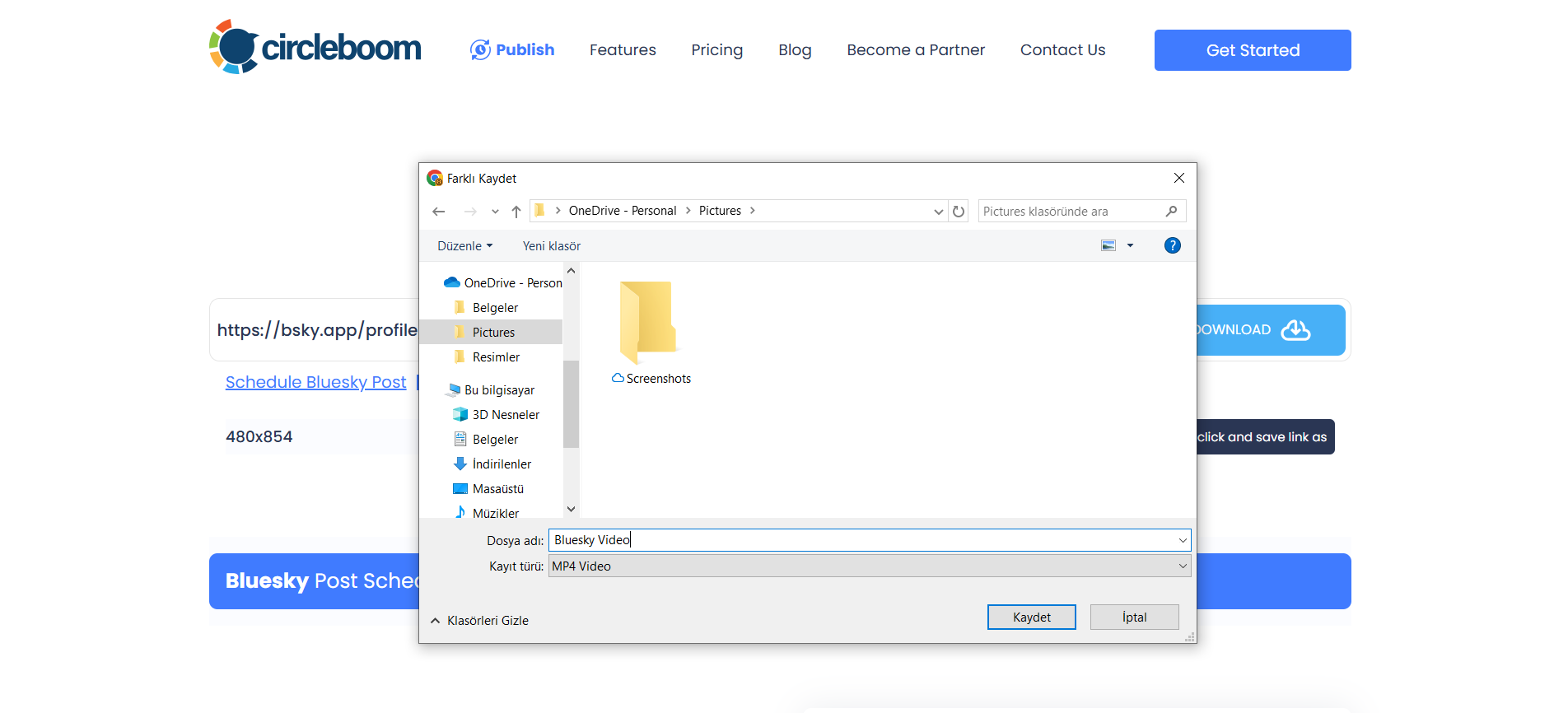Open Contact Us page
The width and height of the screenshot is (1568, 713).
(1062, 49)
